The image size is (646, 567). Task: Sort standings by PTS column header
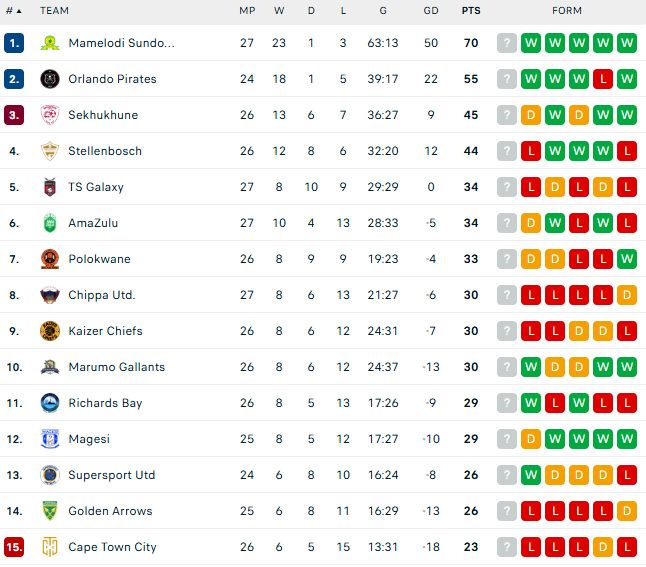[x=471, y=11]
